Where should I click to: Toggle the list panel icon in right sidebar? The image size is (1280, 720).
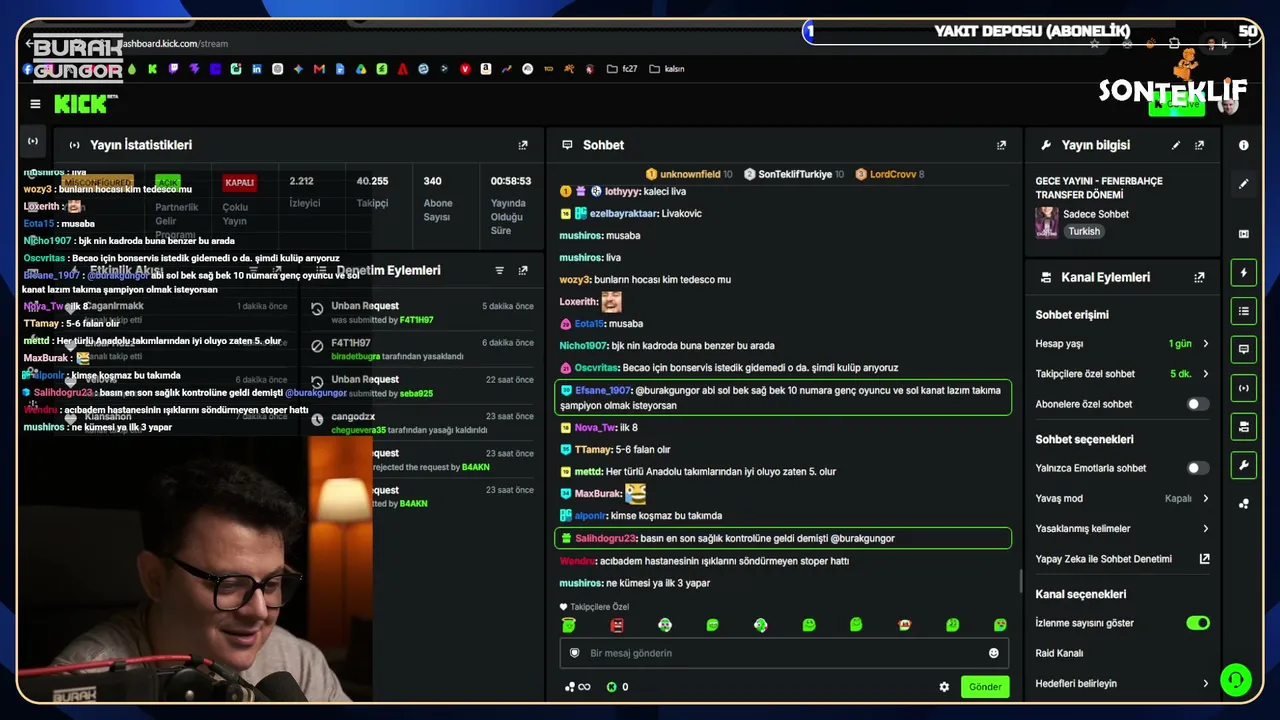point(1244,311)
